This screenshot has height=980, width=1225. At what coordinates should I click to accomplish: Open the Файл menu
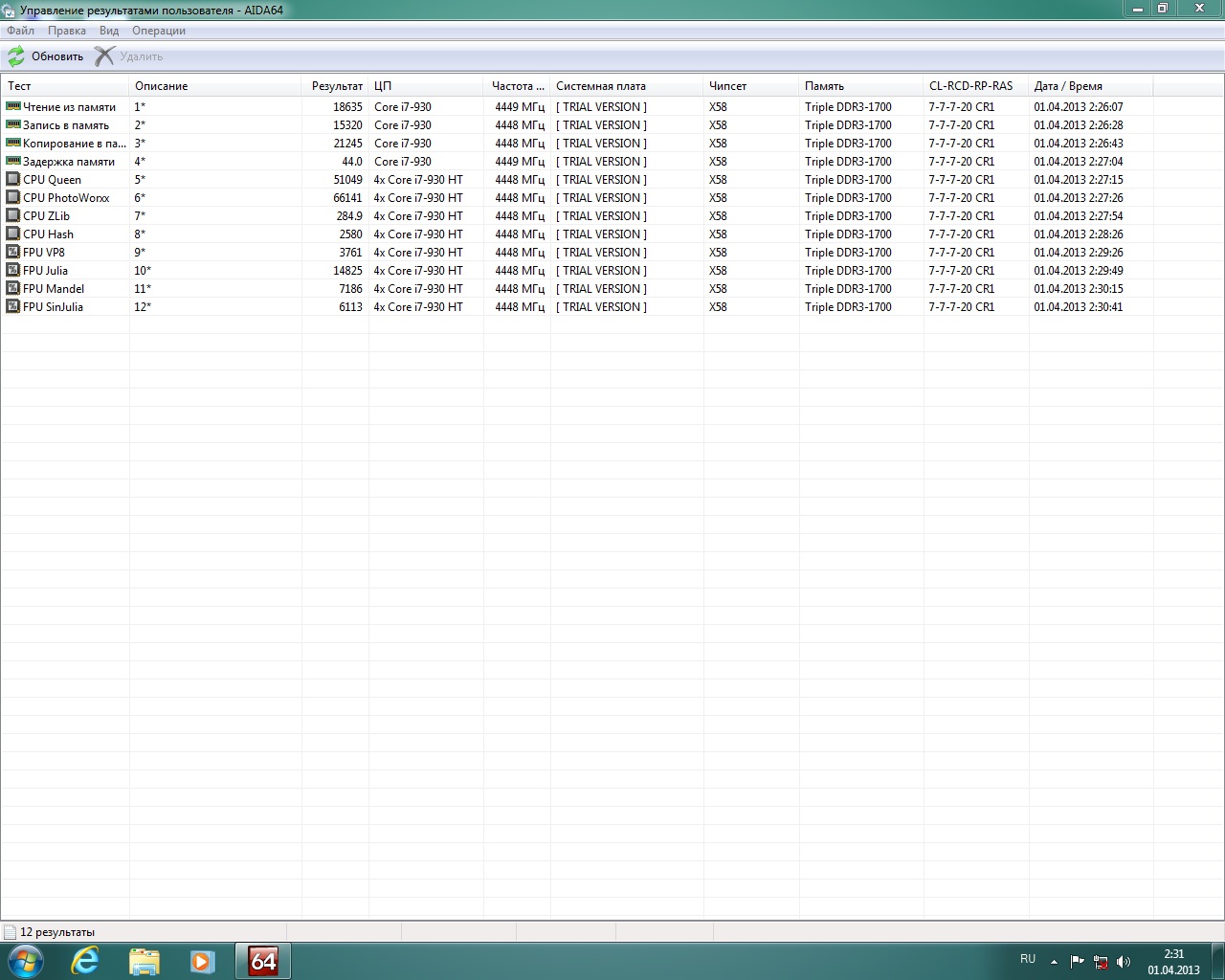[20, 31]
